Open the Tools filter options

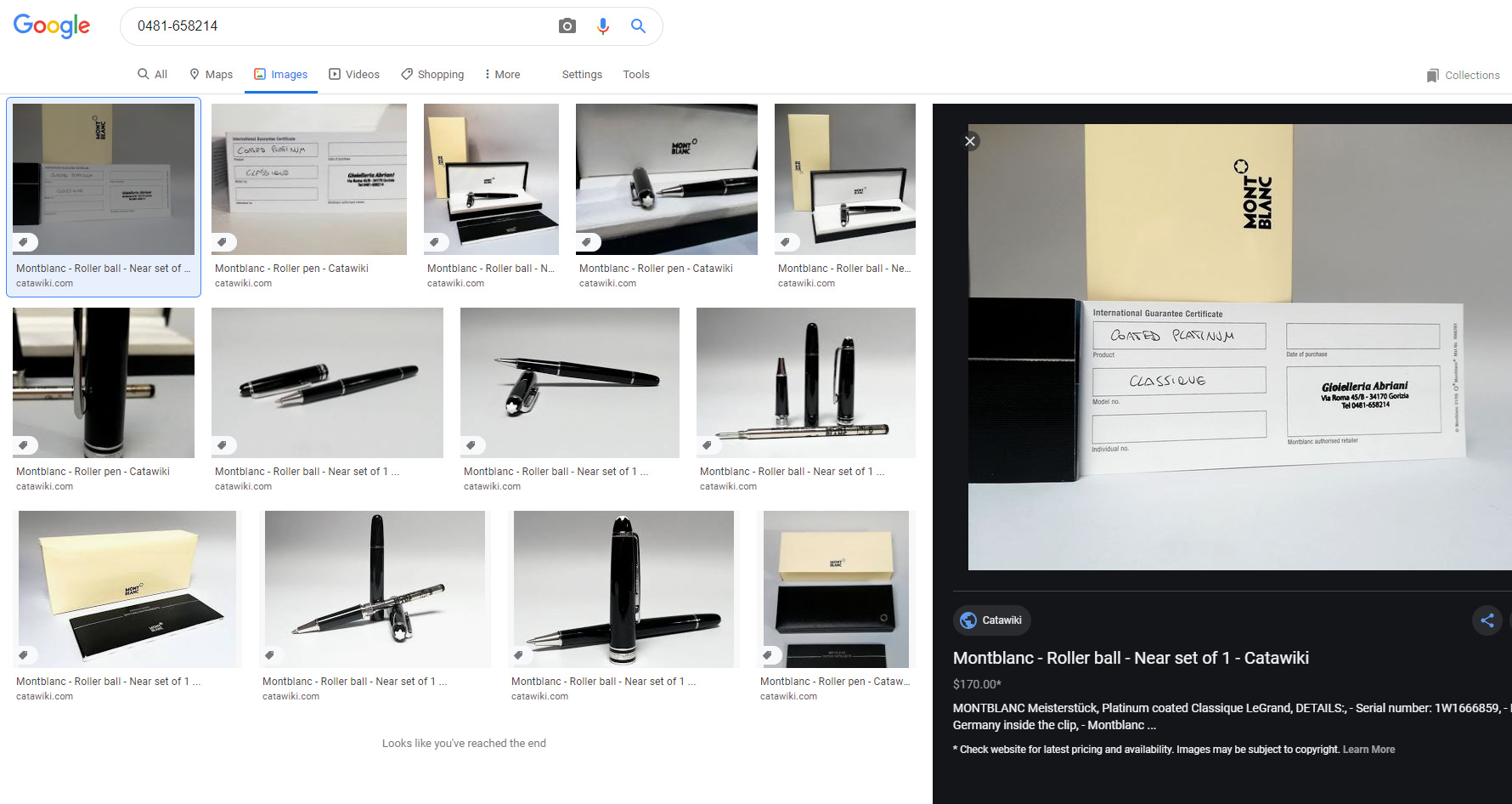coord(635,75)
